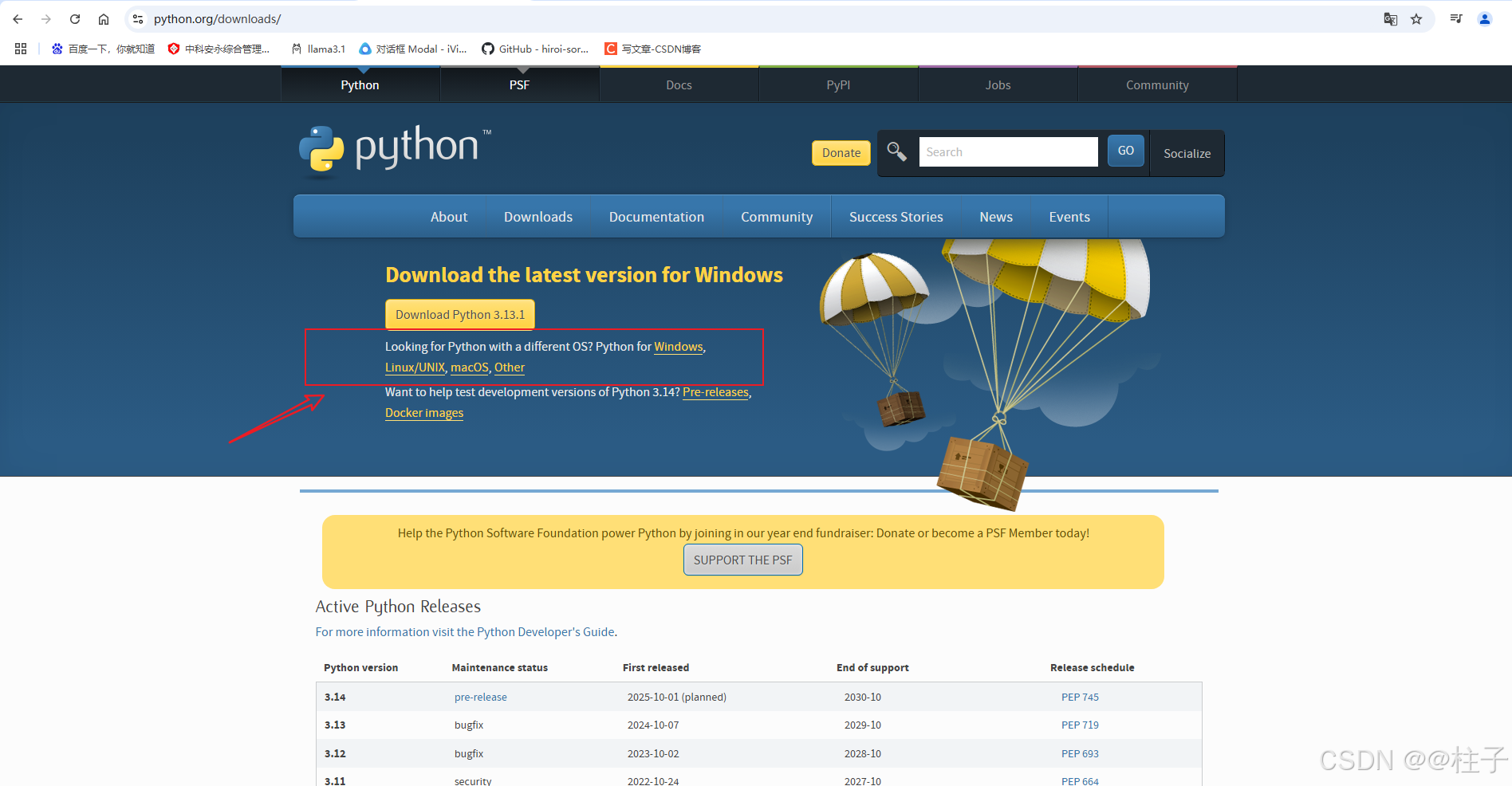
Task: Open the Python Developer's Guide link
Action: [465, 632]
